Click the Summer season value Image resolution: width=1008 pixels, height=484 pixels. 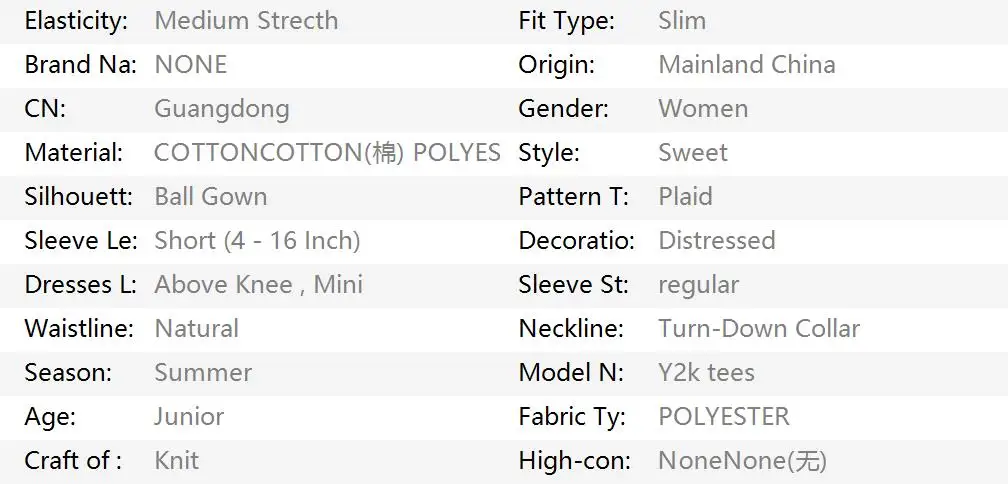coord(203,372)
